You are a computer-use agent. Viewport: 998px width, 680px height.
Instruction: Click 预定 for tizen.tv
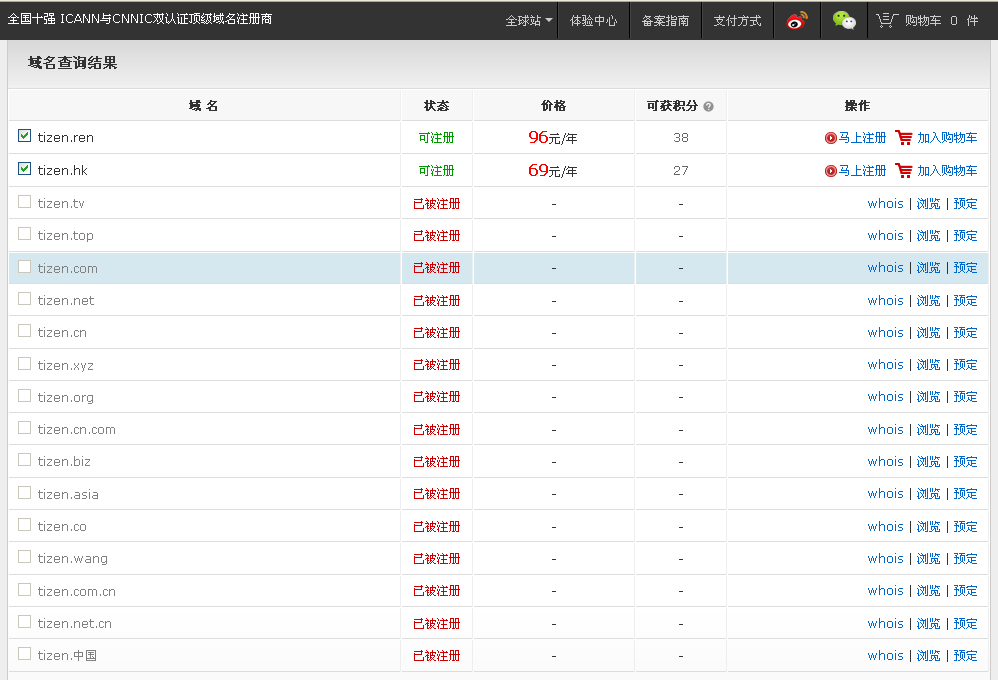click(965, 204)
